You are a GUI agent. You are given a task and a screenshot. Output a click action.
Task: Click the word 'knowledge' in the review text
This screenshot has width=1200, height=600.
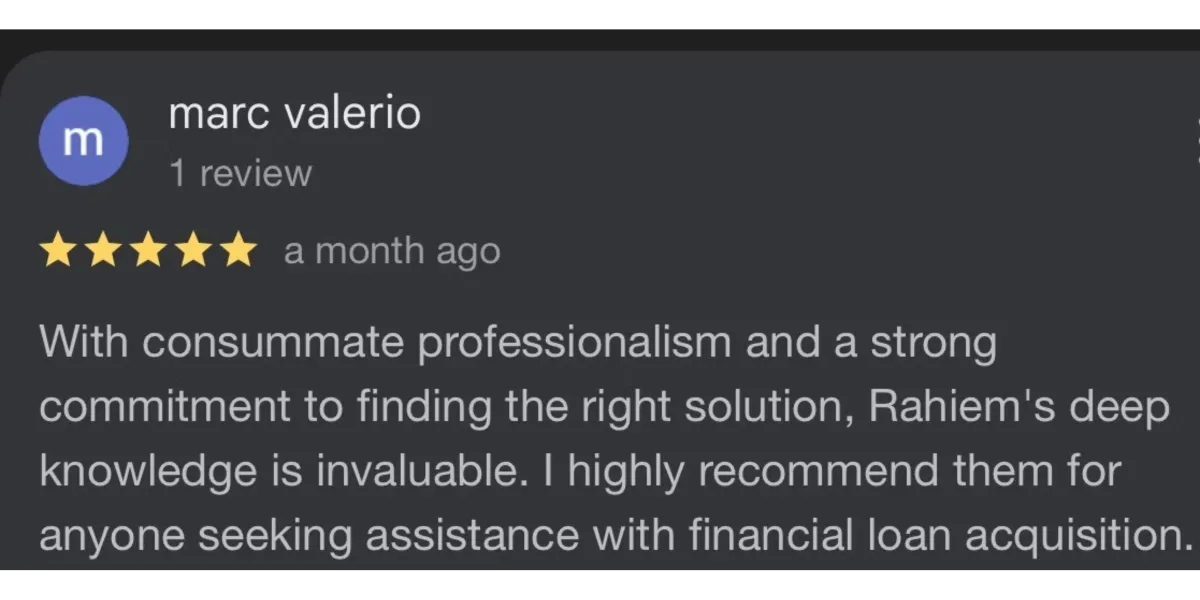148,472
